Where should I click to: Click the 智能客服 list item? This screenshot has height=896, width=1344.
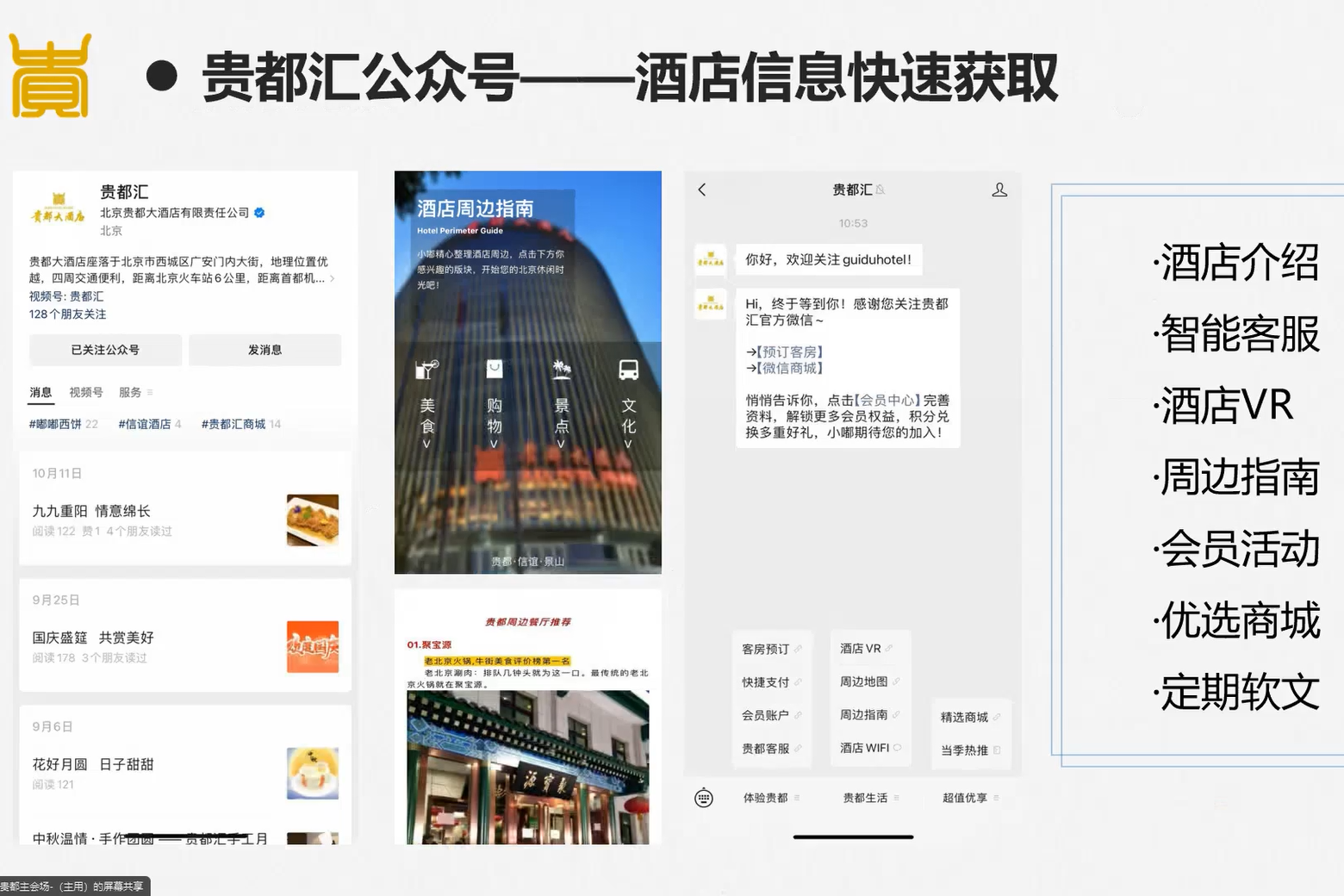[x=1237, y=334]
